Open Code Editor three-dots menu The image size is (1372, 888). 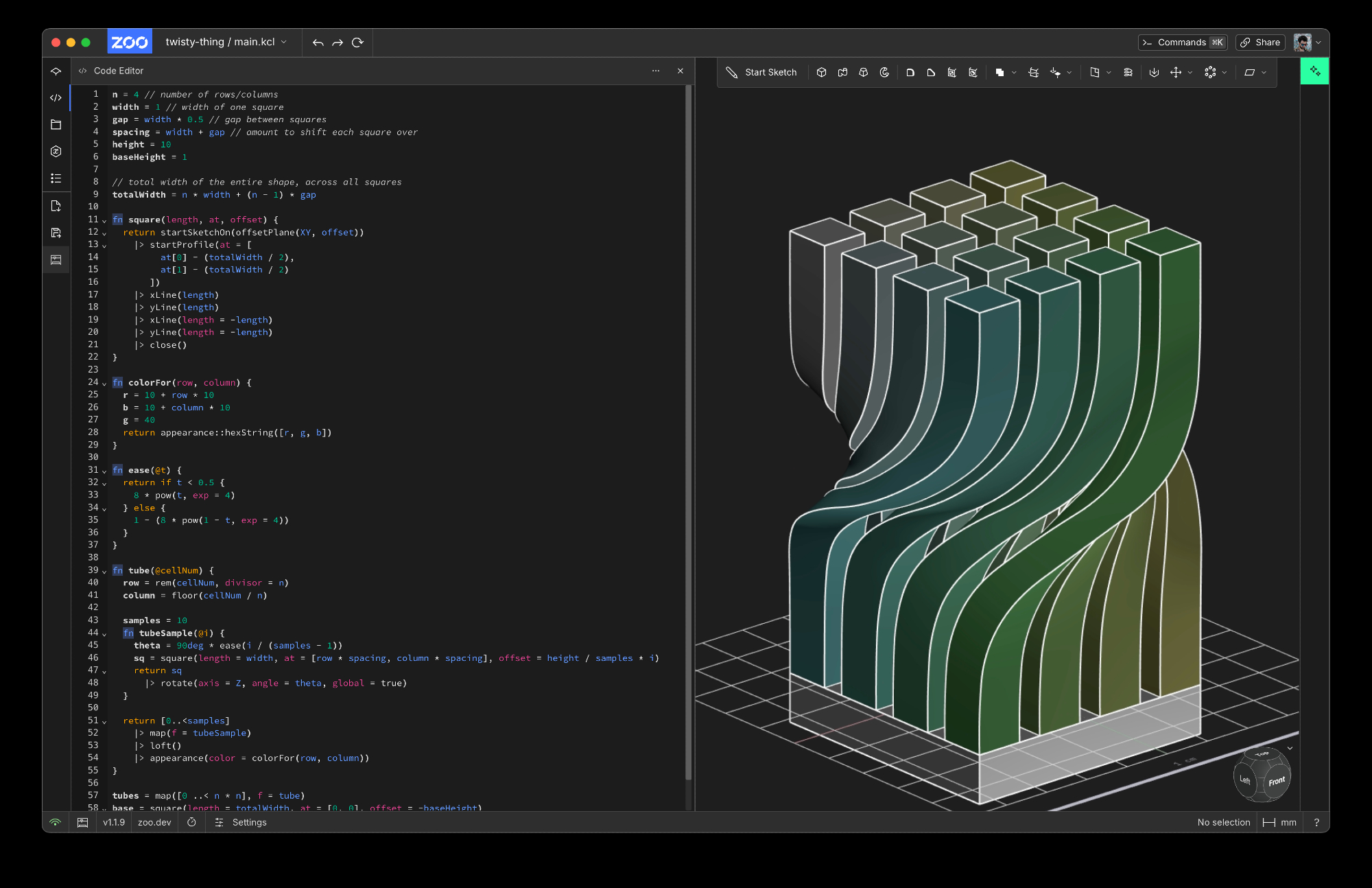656,71
